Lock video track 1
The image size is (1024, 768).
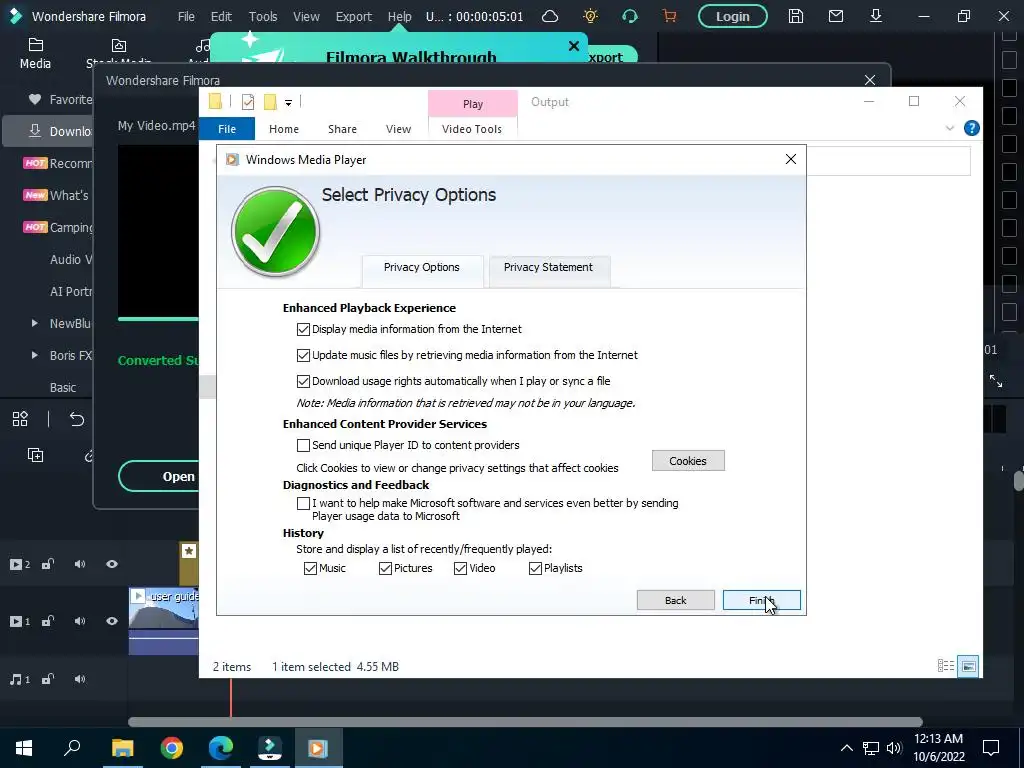tap(48, 621)
